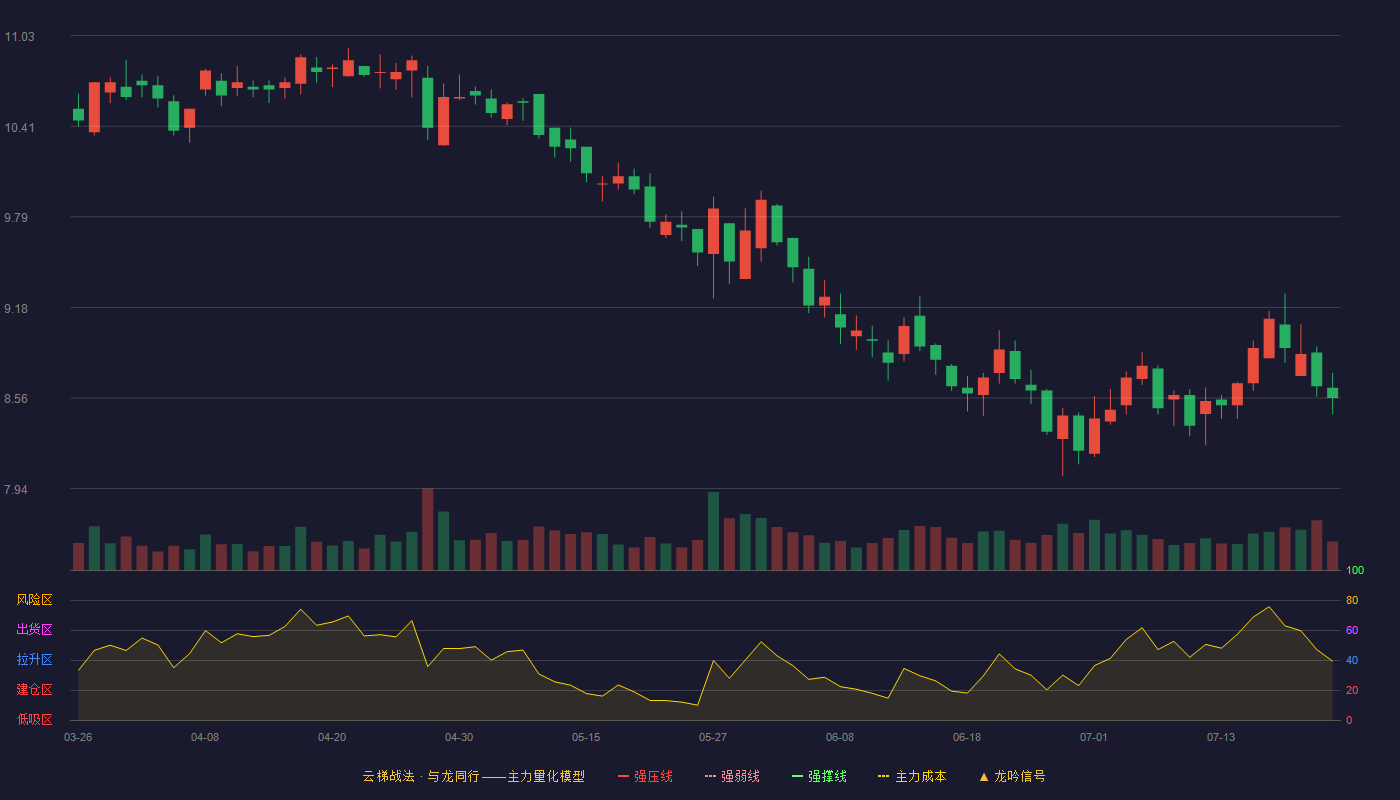1400x800 pixels.
Task: Click the 11.03 price axis label
Action: (x=19, y=37)
